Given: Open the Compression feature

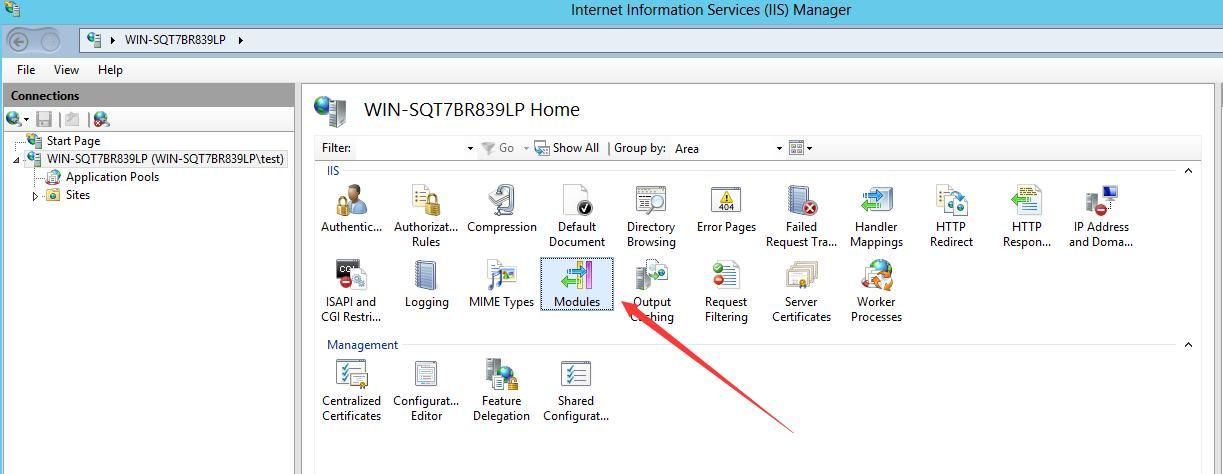Looking at the screenshot, I should 502,209.
